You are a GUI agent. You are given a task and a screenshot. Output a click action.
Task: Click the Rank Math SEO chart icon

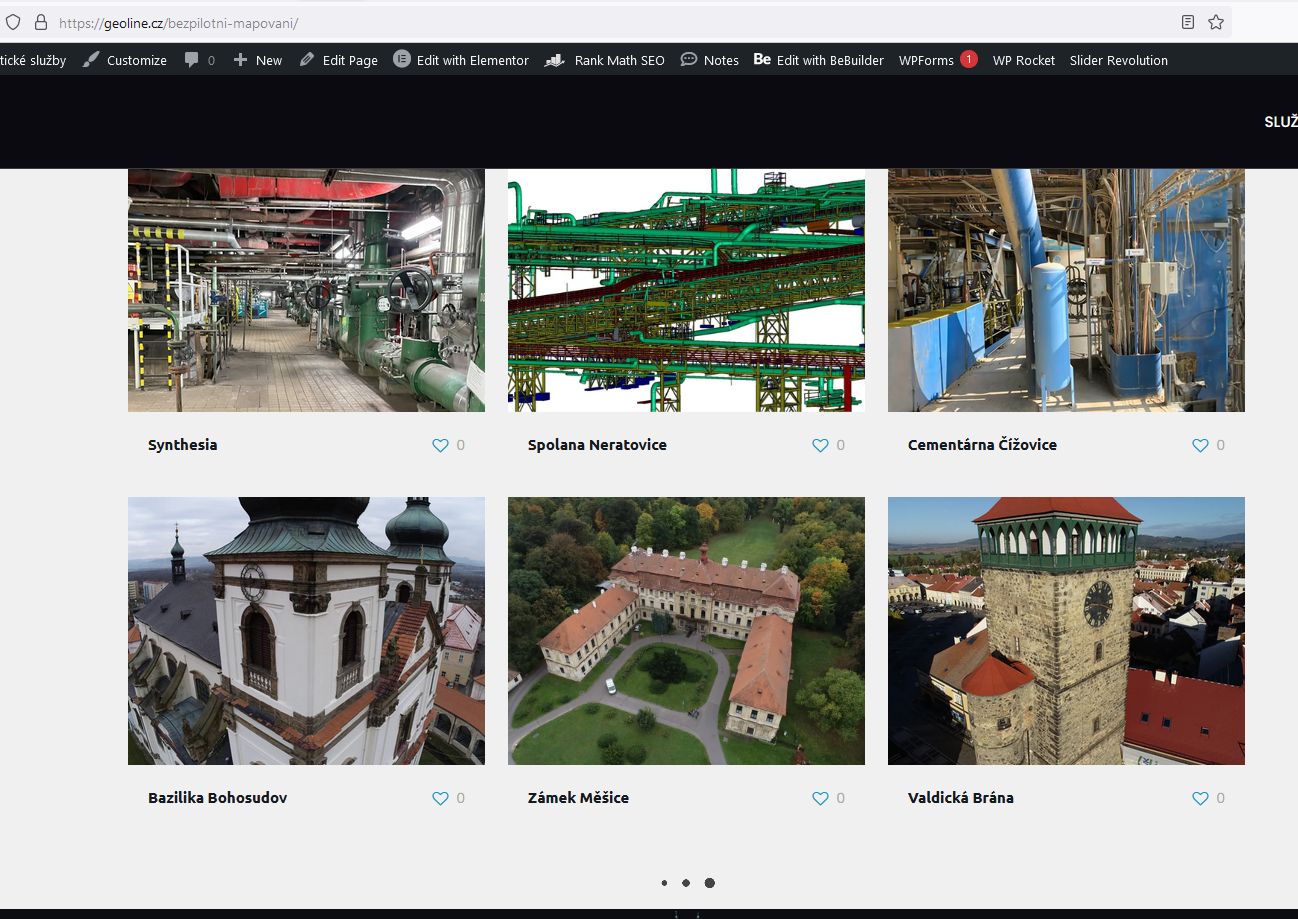click(555, 60)
